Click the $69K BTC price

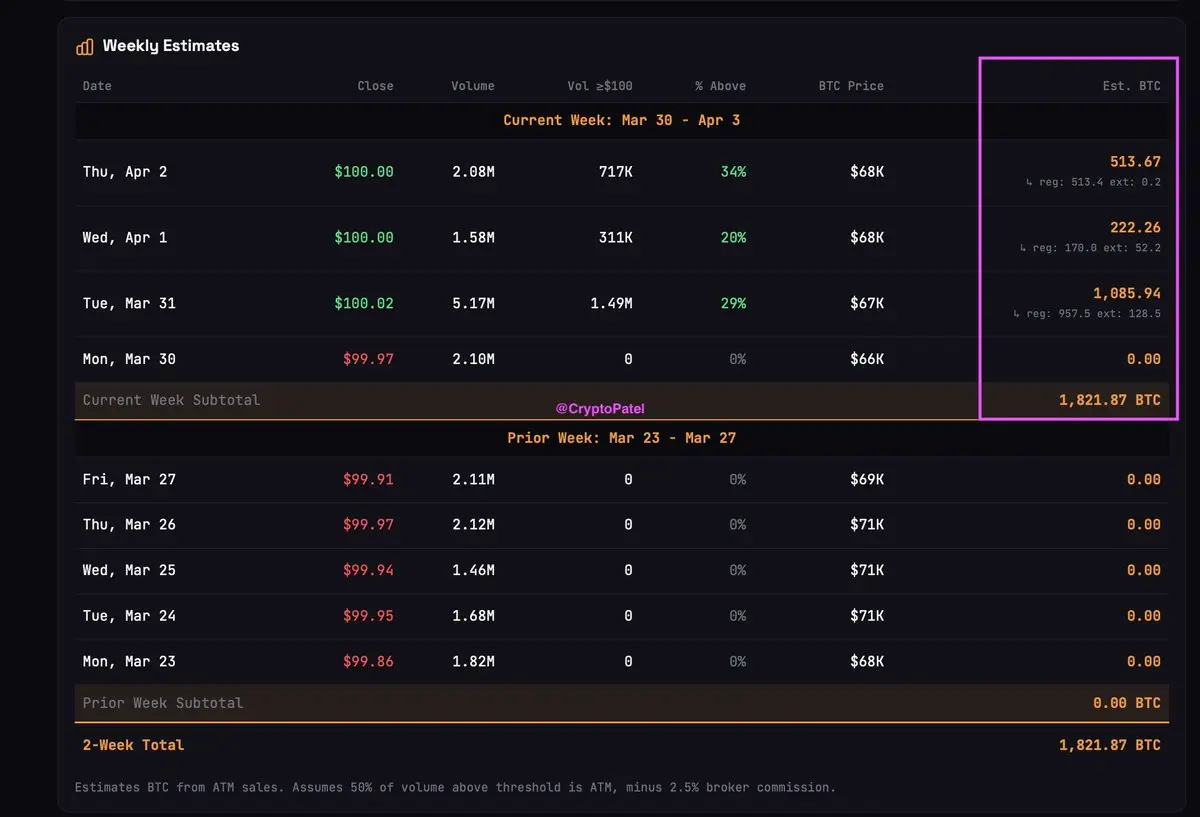(x=866, y=480)
